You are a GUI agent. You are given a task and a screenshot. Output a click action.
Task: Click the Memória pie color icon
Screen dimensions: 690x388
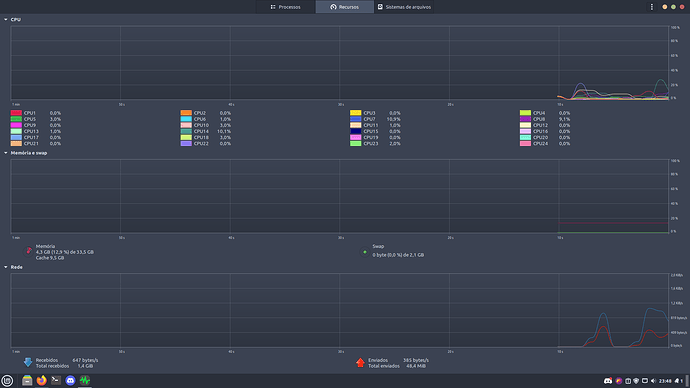tap(29, 251)
